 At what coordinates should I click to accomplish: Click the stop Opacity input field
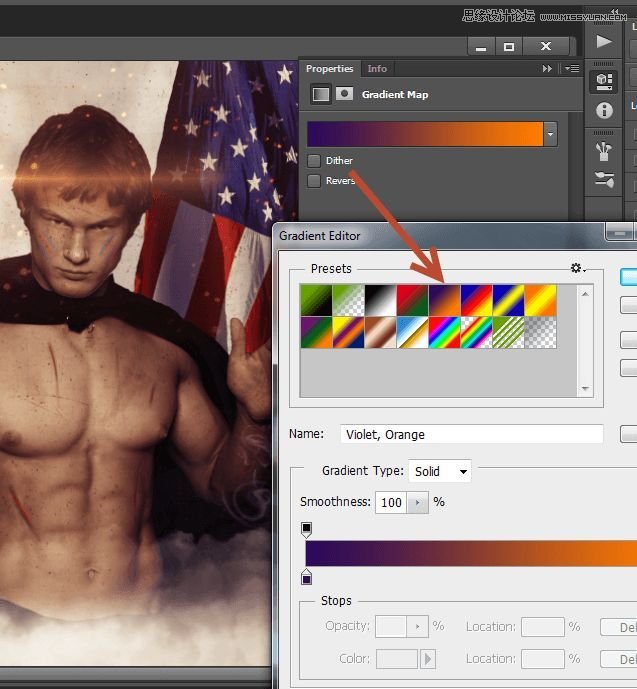pyautogui.click(x=391, y=626)
